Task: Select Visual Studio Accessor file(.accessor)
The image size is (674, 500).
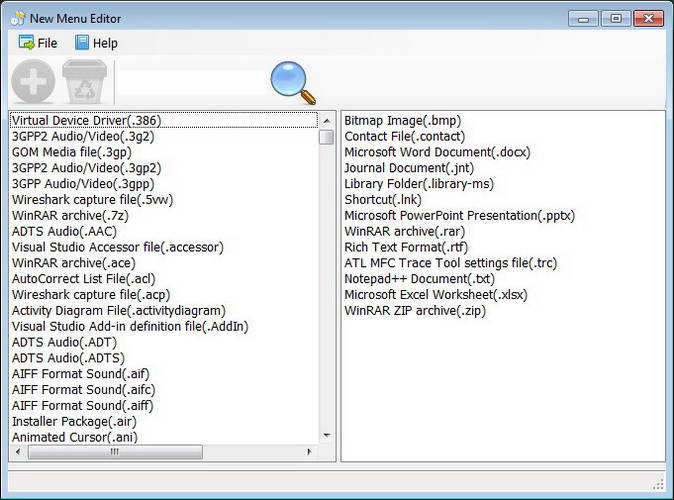Action: click(164, 247)
